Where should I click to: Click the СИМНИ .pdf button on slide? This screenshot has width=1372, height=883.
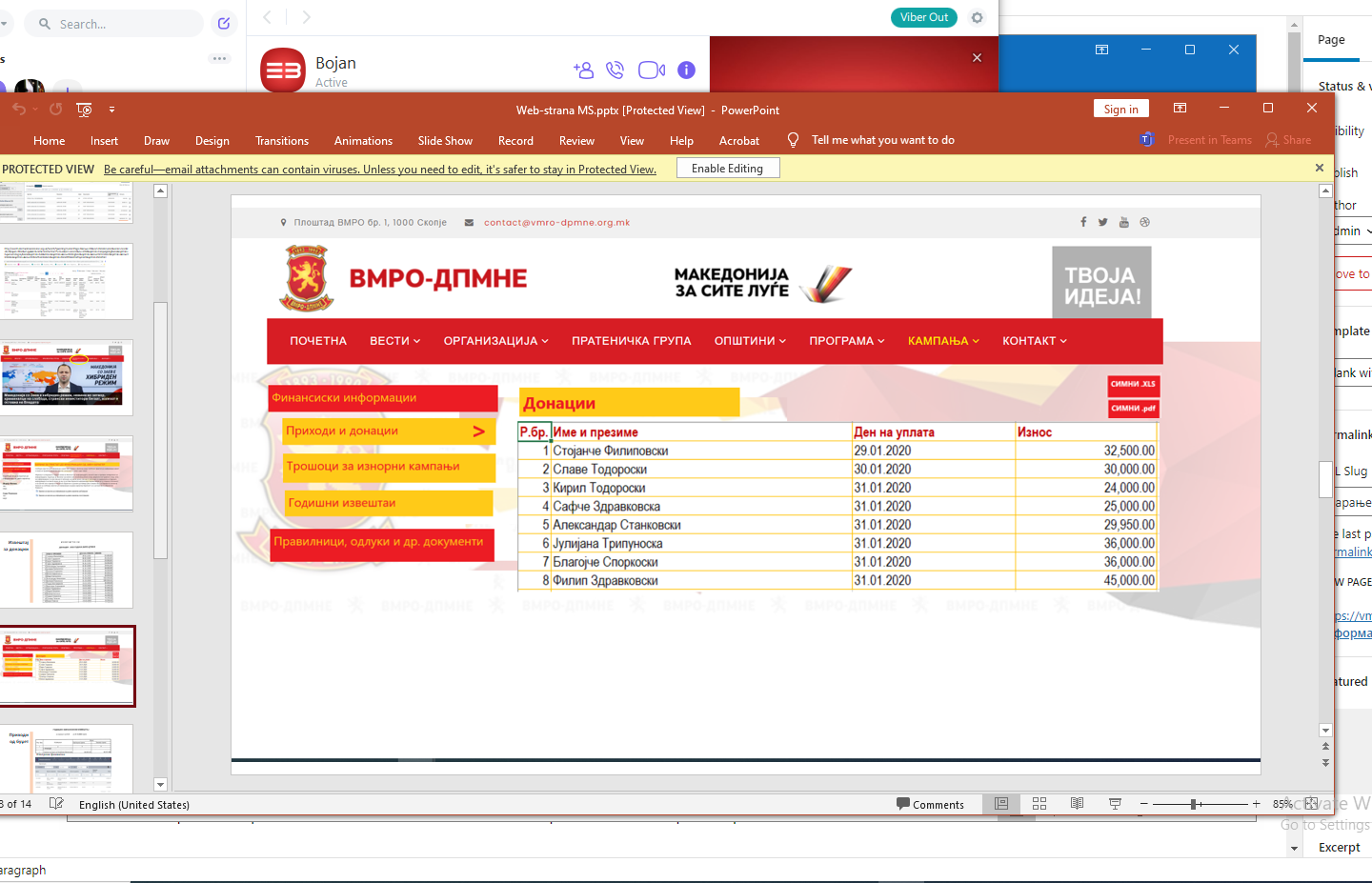coord(1133,409)
